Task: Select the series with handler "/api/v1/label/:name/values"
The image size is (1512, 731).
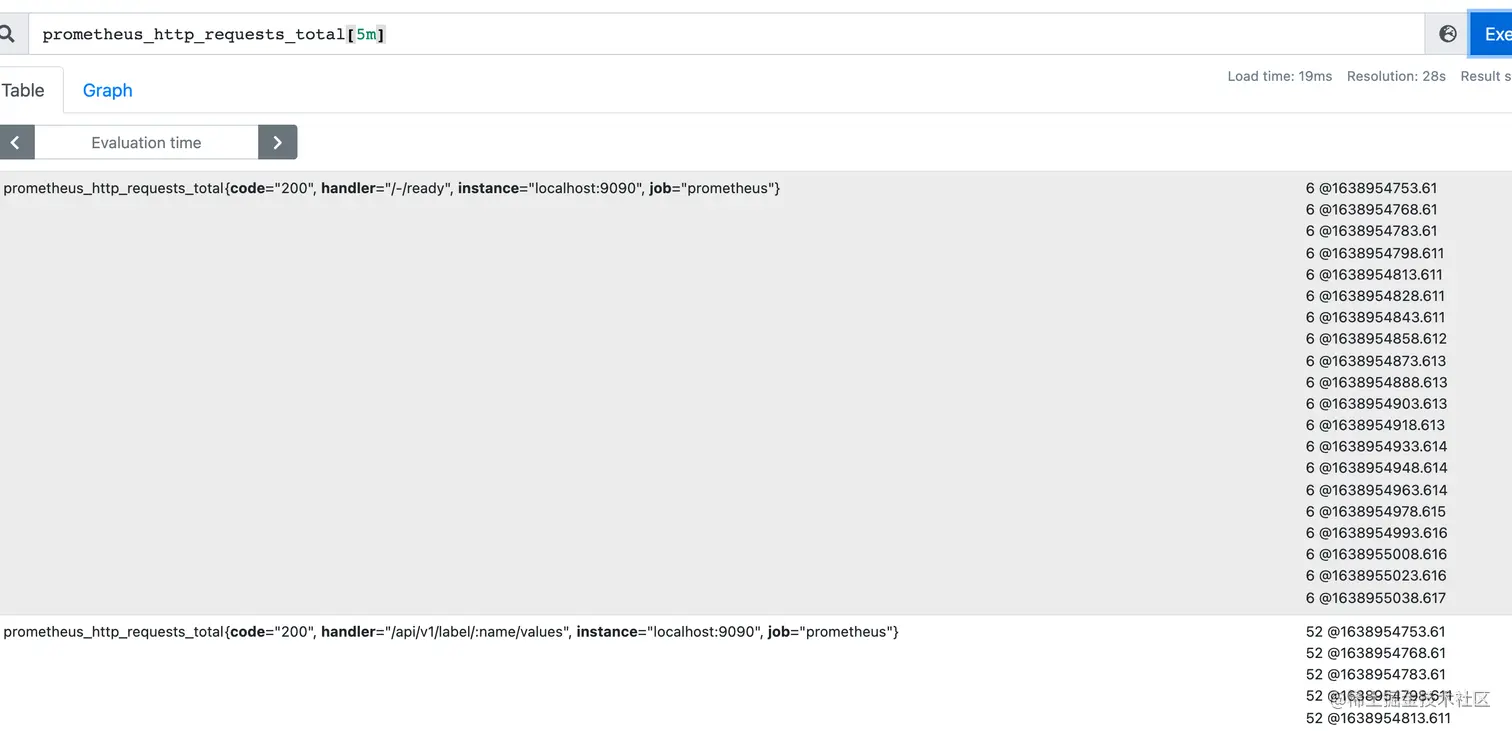Action: (451, 632)
